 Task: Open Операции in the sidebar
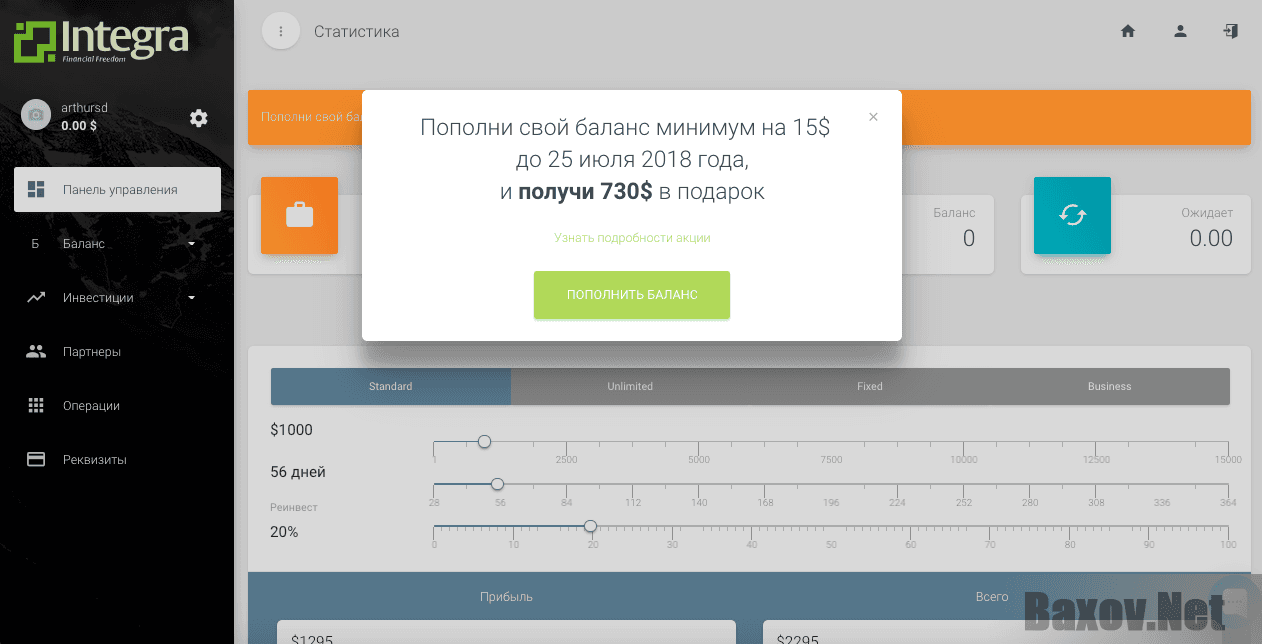tap(90, 406)
